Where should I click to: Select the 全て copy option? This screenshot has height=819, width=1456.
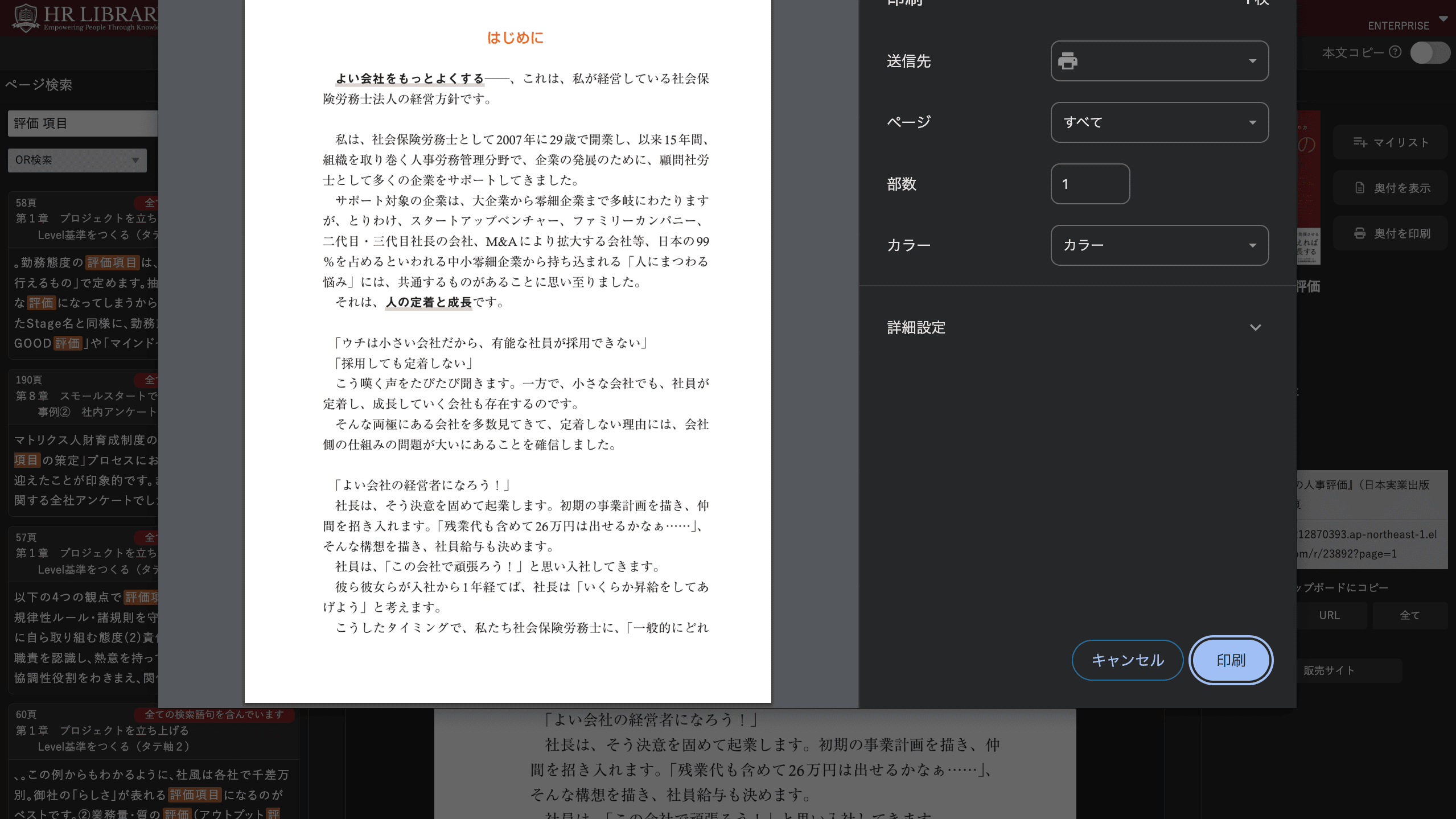(x=1409, y=615)
